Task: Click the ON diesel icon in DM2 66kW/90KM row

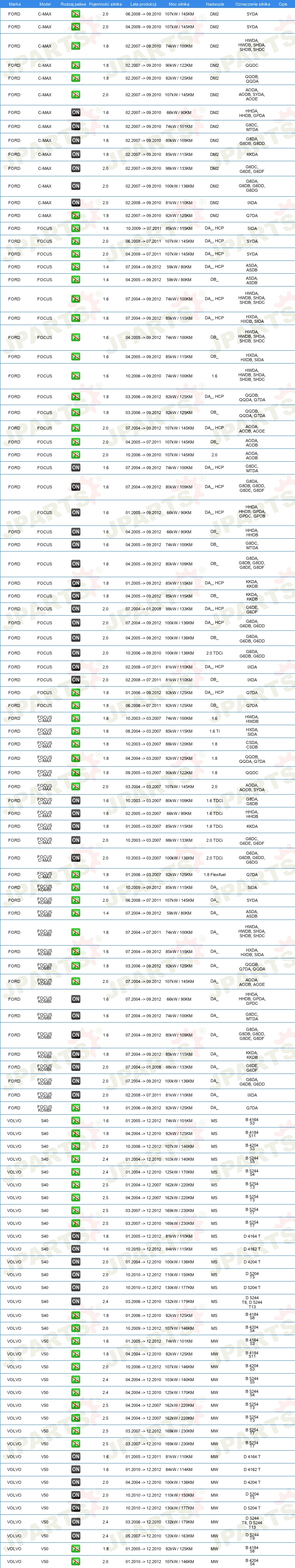Action: pos(75,112)
